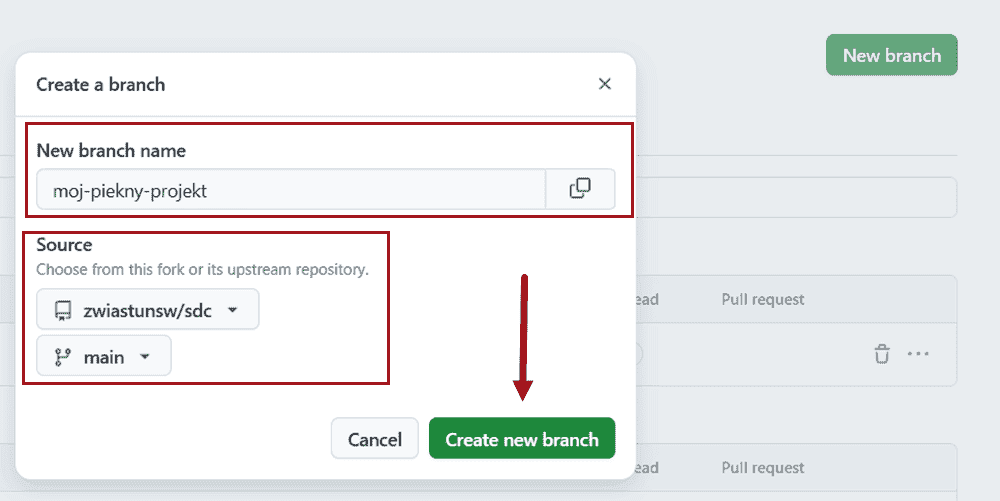
Task: Select the upper Pull request column header
Action: pos(763,299)
